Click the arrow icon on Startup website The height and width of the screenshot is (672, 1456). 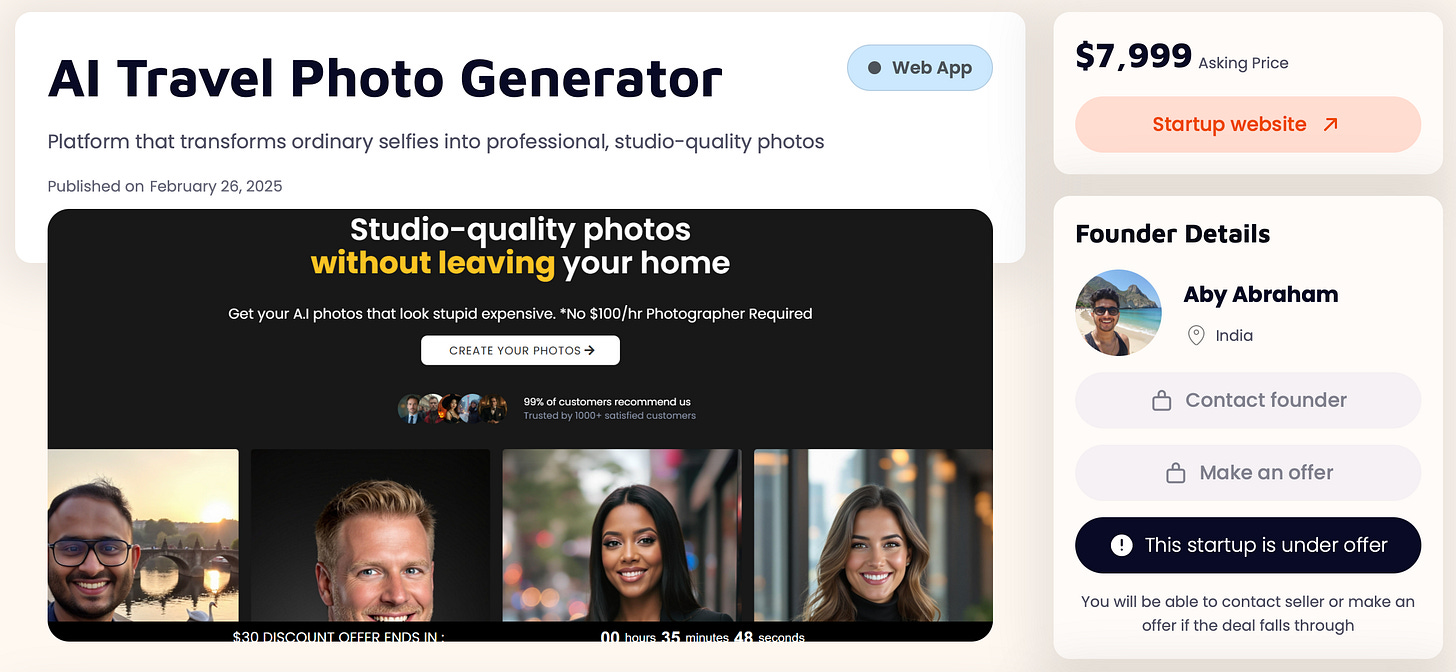(x=1330, y=125)
